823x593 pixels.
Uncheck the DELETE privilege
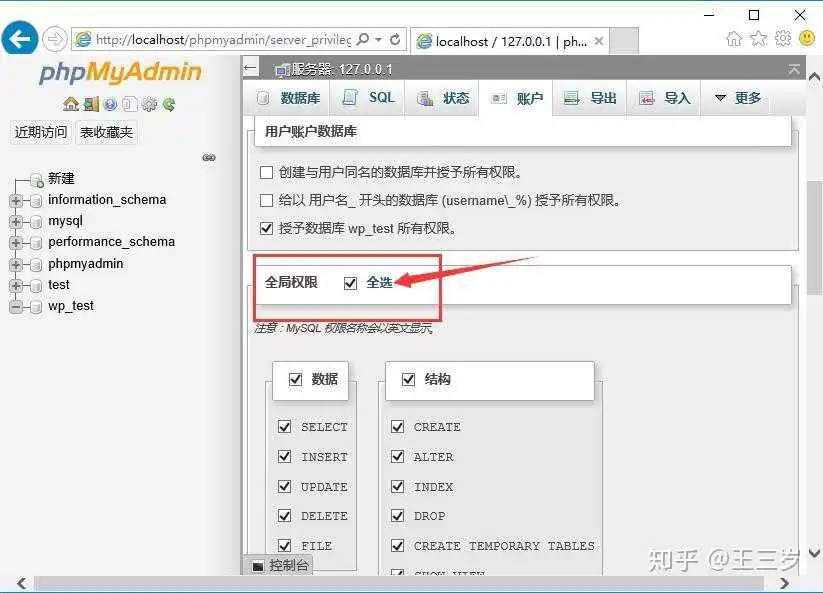284,516
